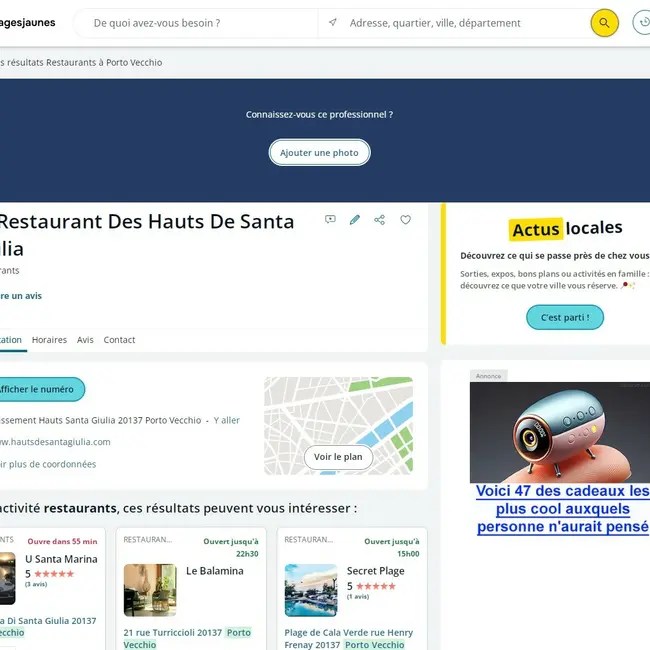Viewport: 650px width, 650px height.
Task: Open the hautsdesantagiulia.com website link
Action: tap(55, 442)
